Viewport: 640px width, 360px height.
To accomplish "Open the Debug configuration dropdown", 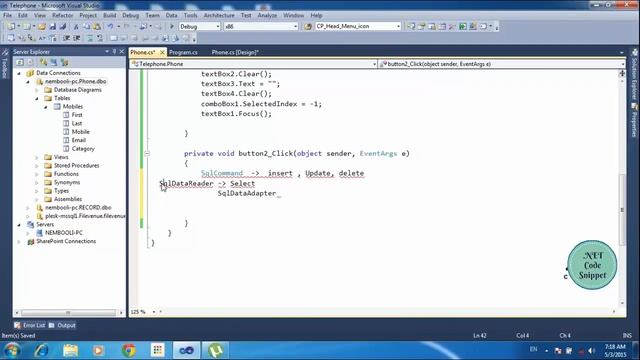I will 218,27.
